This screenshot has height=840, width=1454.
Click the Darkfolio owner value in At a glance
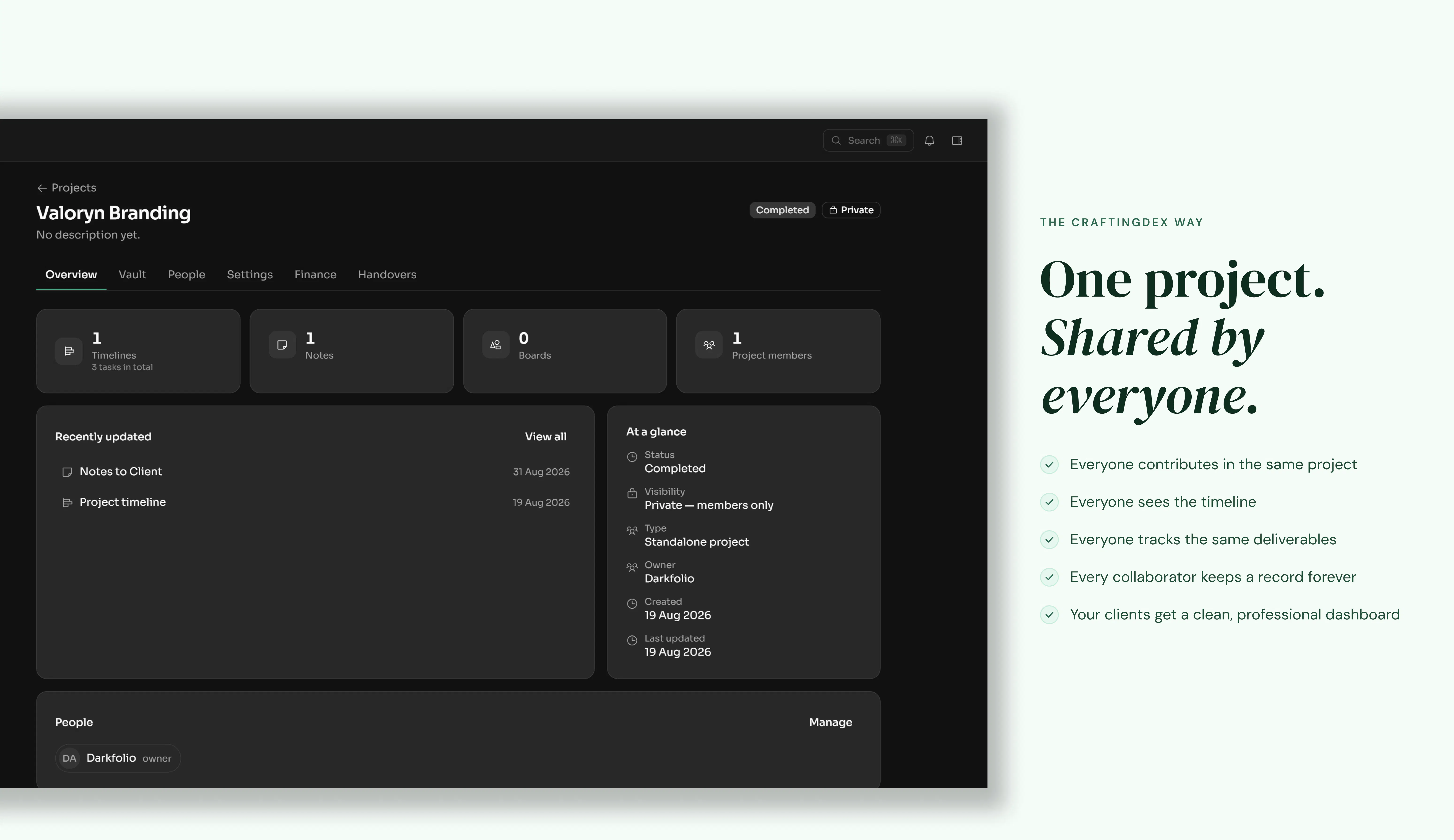coord(669,579)
